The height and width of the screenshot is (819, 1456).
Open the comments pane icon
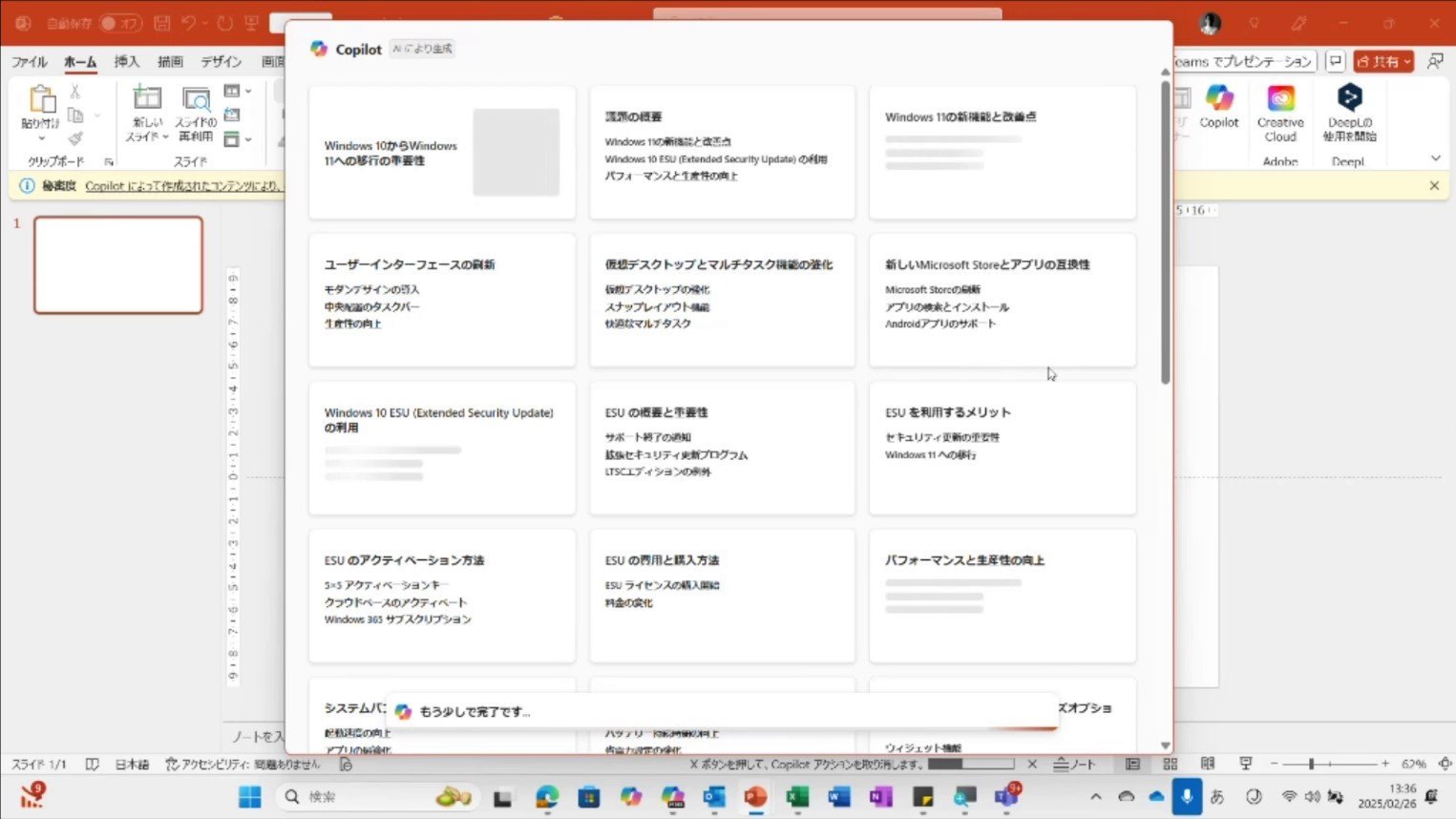pos(1336,62)
